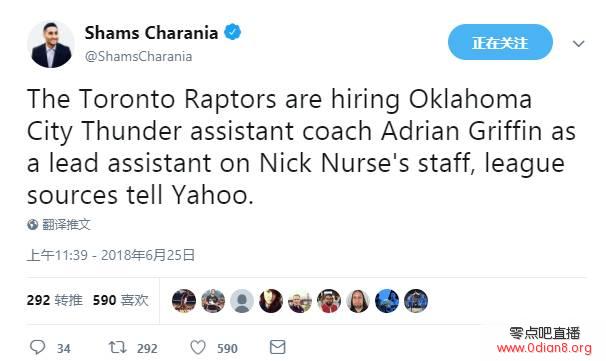Open www.0dian8.org watermark link
The height and width of the screenshot is (361, 606).
click(x=544, y=348)
